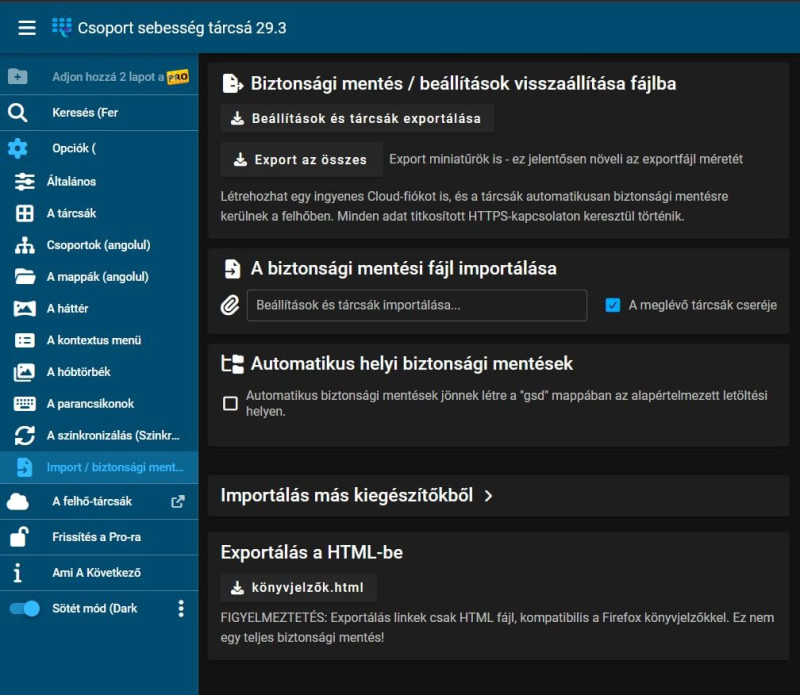Open the hamburger menu icon
This screenshot has height=695, width=800.
(27, 28)
